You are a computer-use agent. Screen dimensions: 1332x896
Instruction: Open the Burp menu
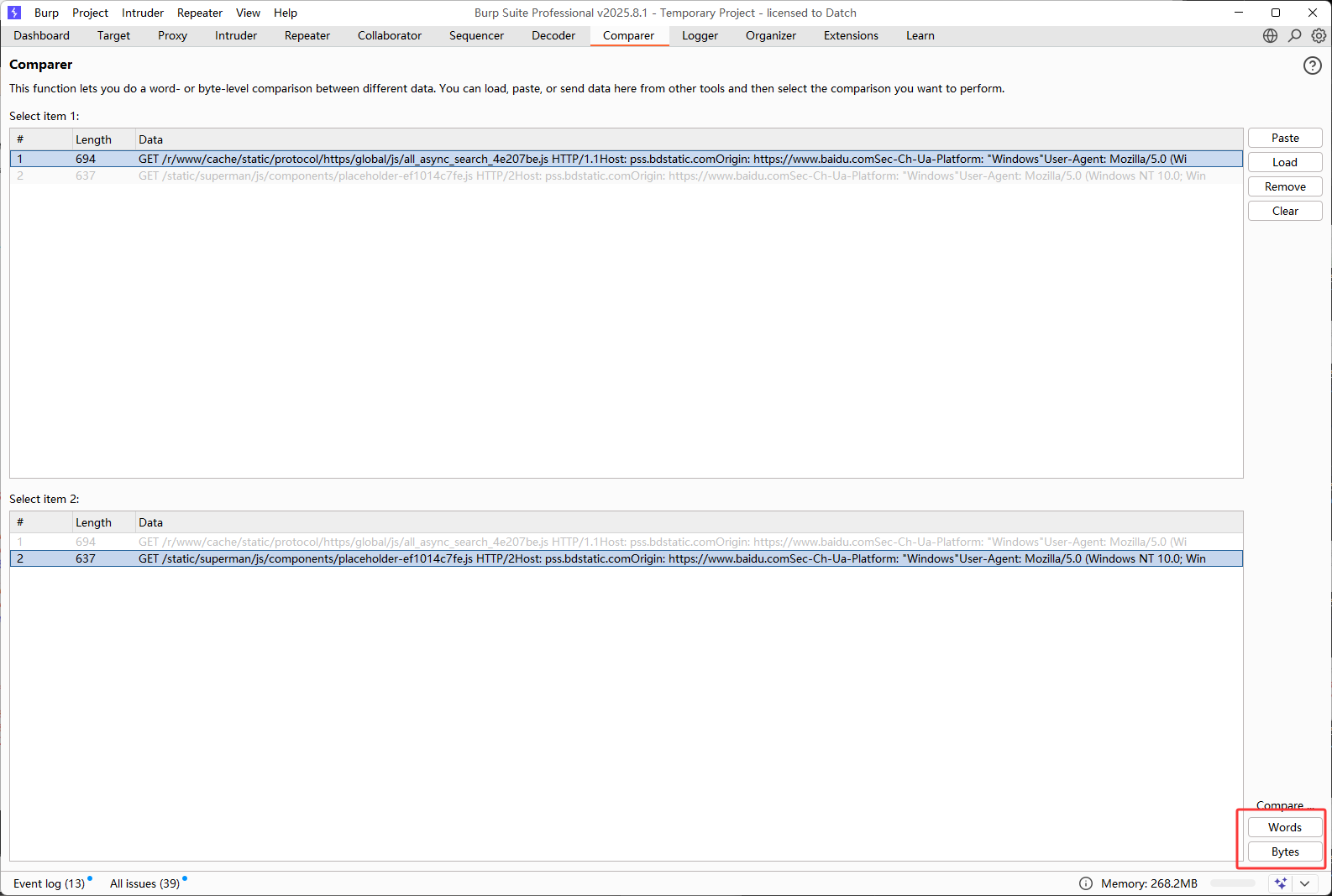46,13
